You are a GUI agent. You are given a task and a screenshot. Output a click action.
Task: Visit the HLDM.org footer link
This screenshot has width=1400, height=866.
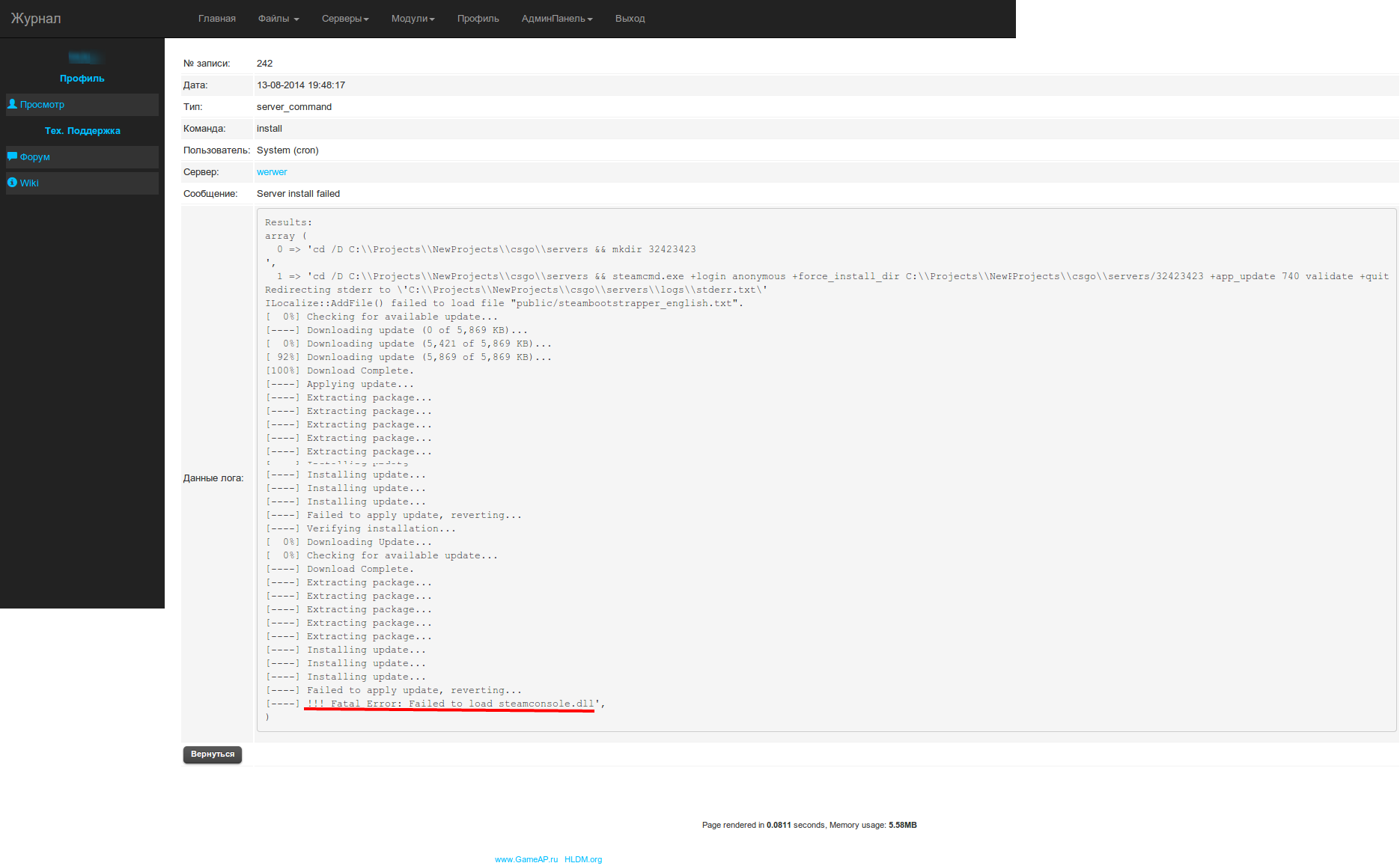[583, 859]
